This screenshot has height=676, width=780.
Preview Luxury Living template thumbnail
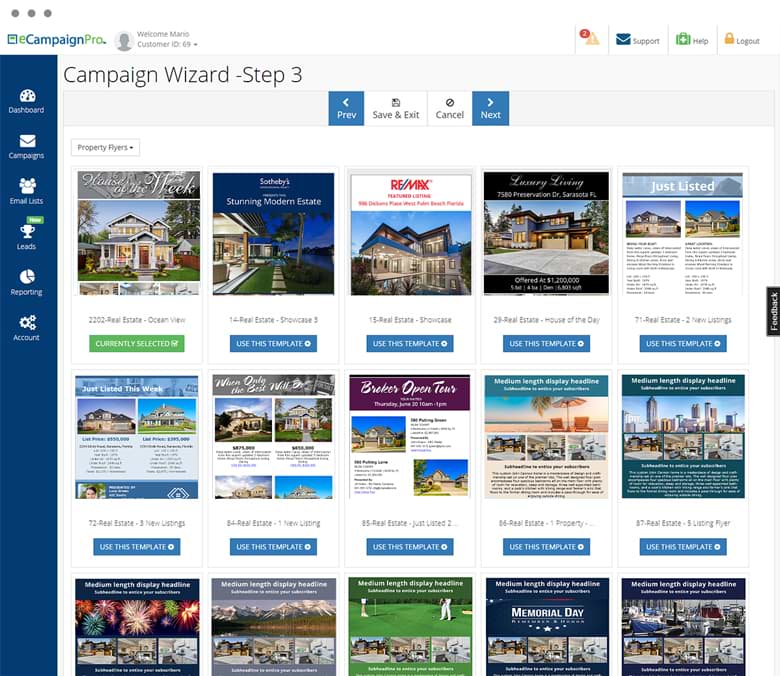(x=546, y=233)
